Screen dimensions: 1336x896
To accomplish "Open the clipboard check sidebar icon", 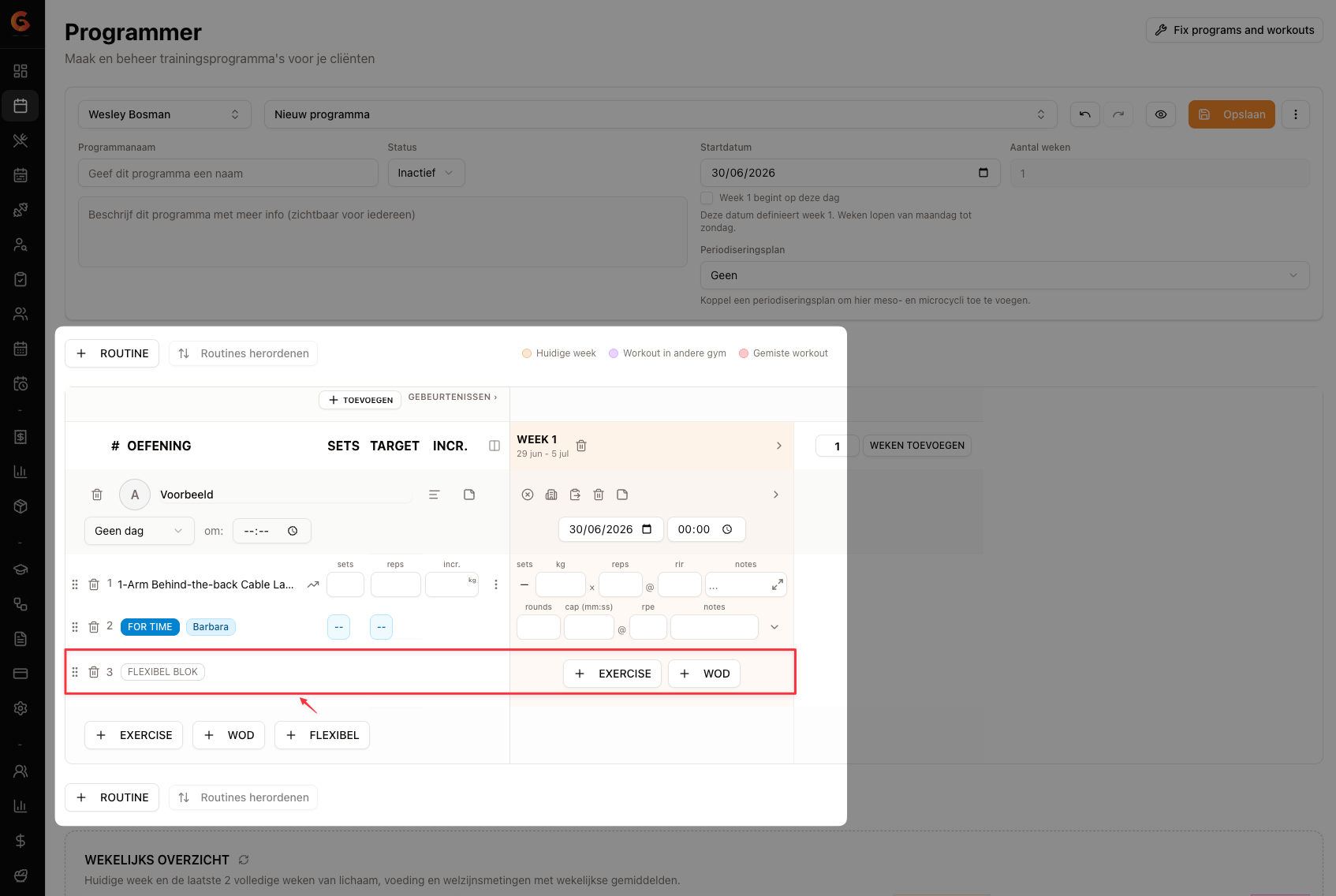I will [21, 279].
